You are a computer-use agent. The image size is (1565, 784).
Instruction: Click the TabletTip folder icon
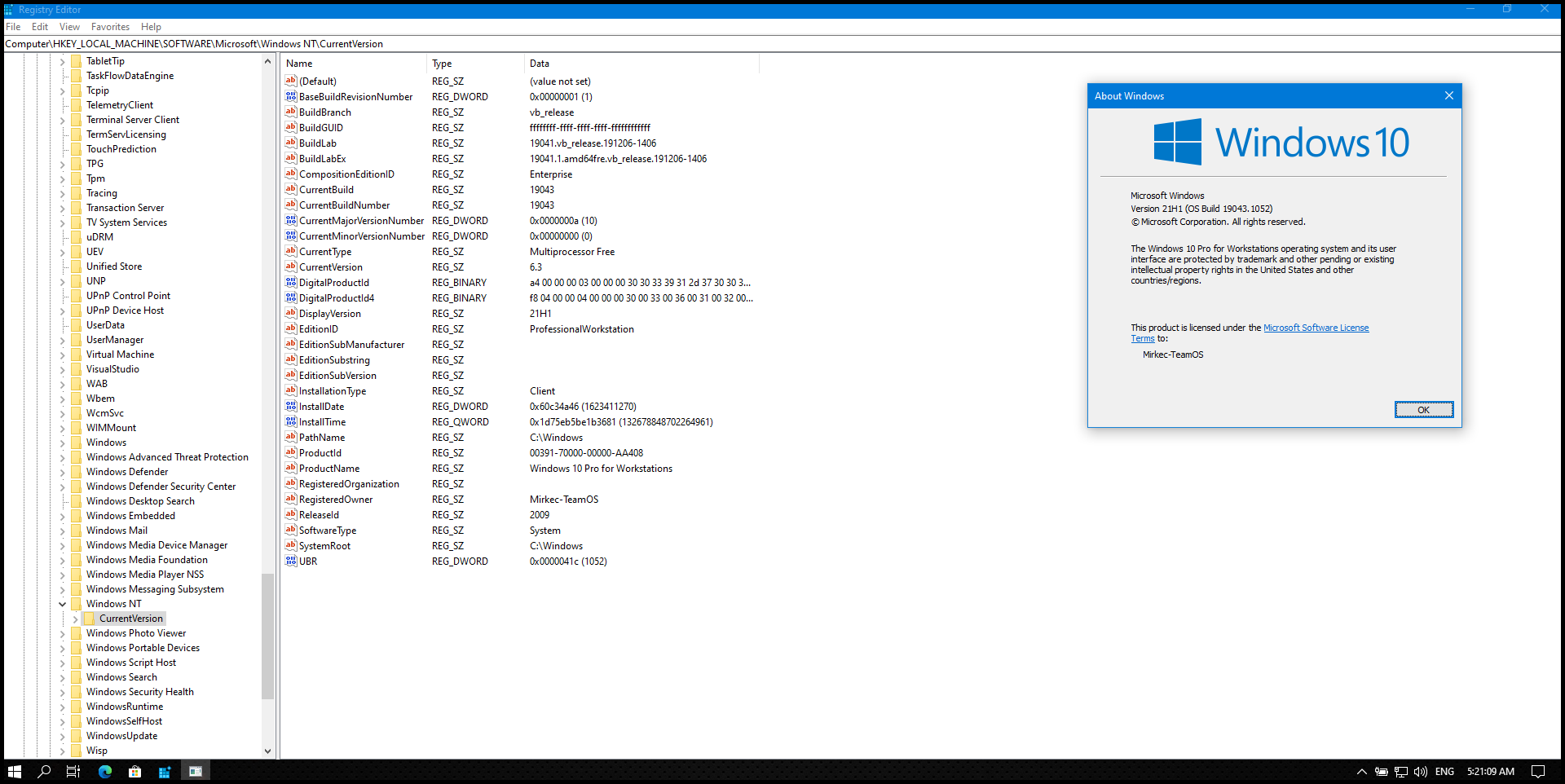click(x=76, y=61)
